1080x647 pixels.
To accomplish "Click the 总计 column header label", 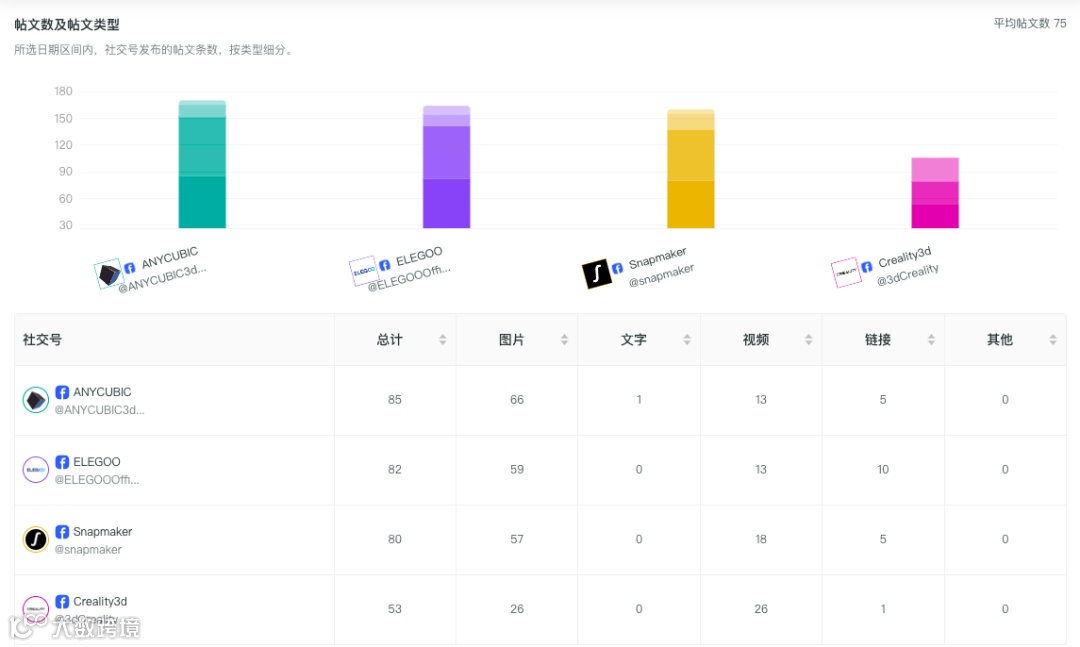I will point(390,340).
